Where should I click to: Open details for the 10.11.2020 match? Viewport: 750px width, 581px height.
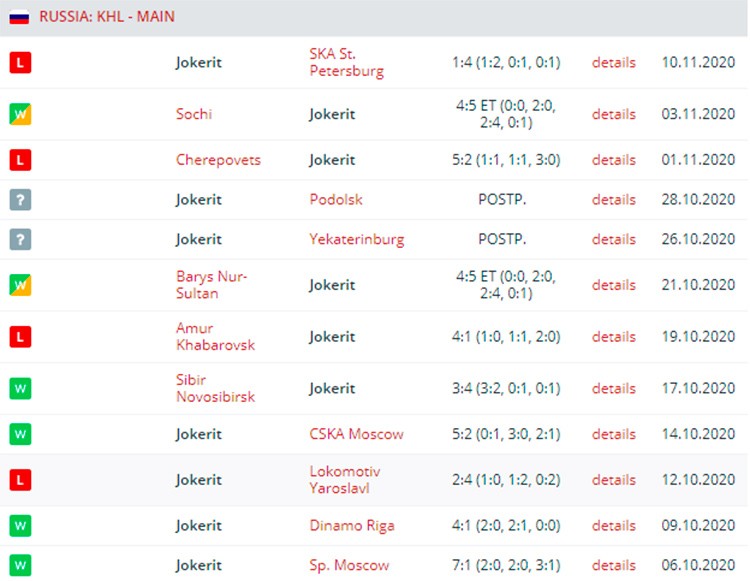click(614, 62)
